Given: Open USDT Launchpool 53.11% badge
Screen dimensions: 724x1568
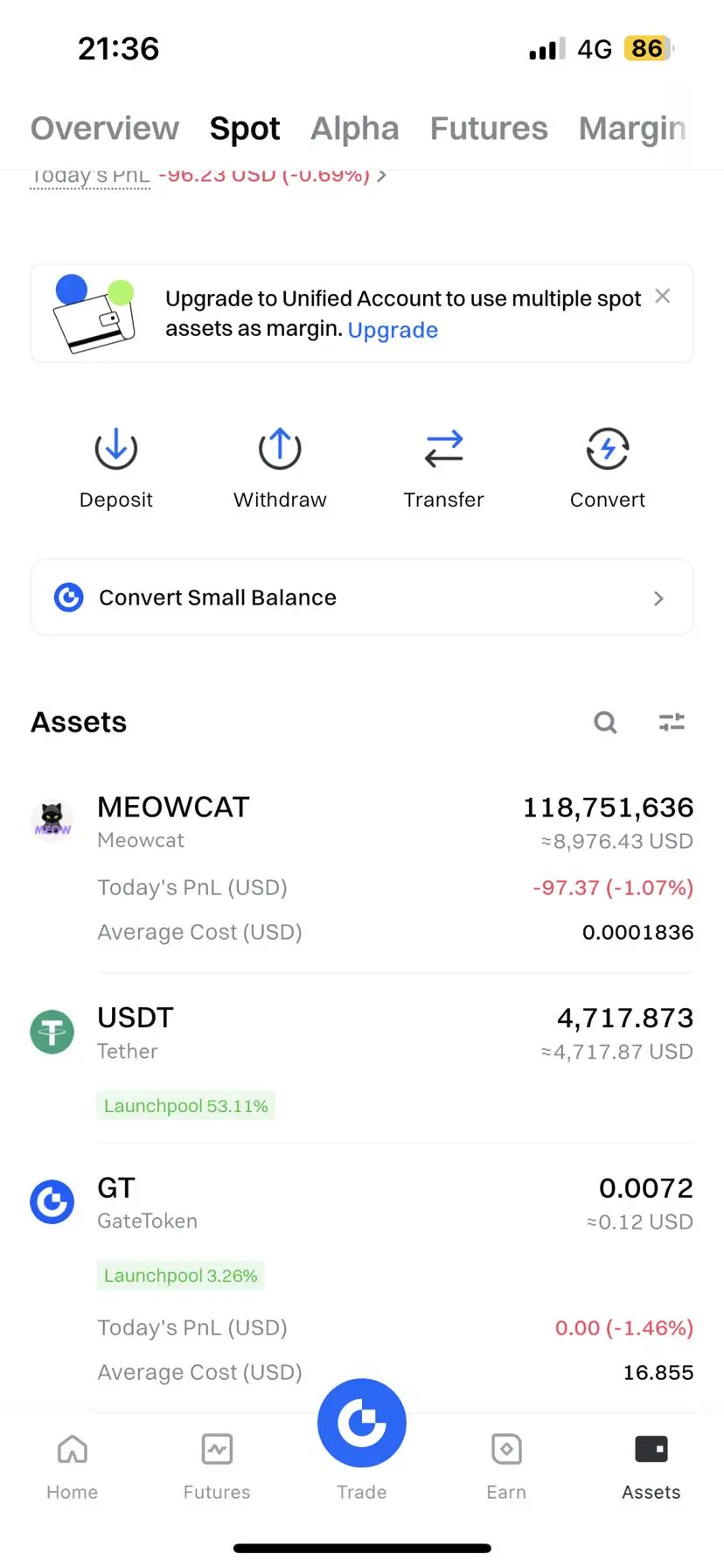Looking at the screenshot, I should (186, 1106).
